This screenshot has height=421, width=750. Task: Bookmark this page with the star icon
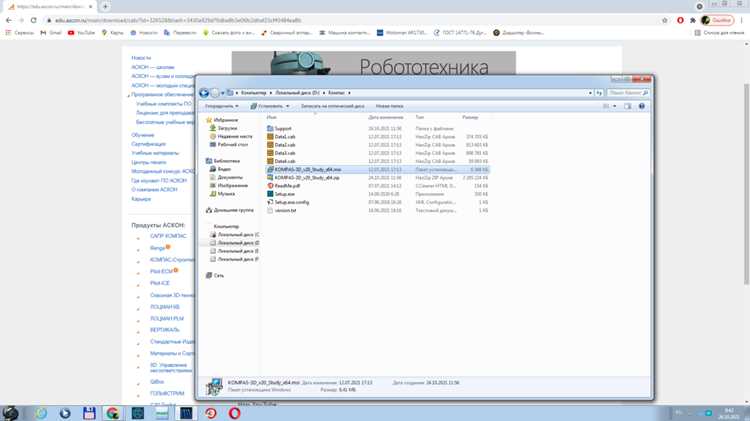(665, 20)
